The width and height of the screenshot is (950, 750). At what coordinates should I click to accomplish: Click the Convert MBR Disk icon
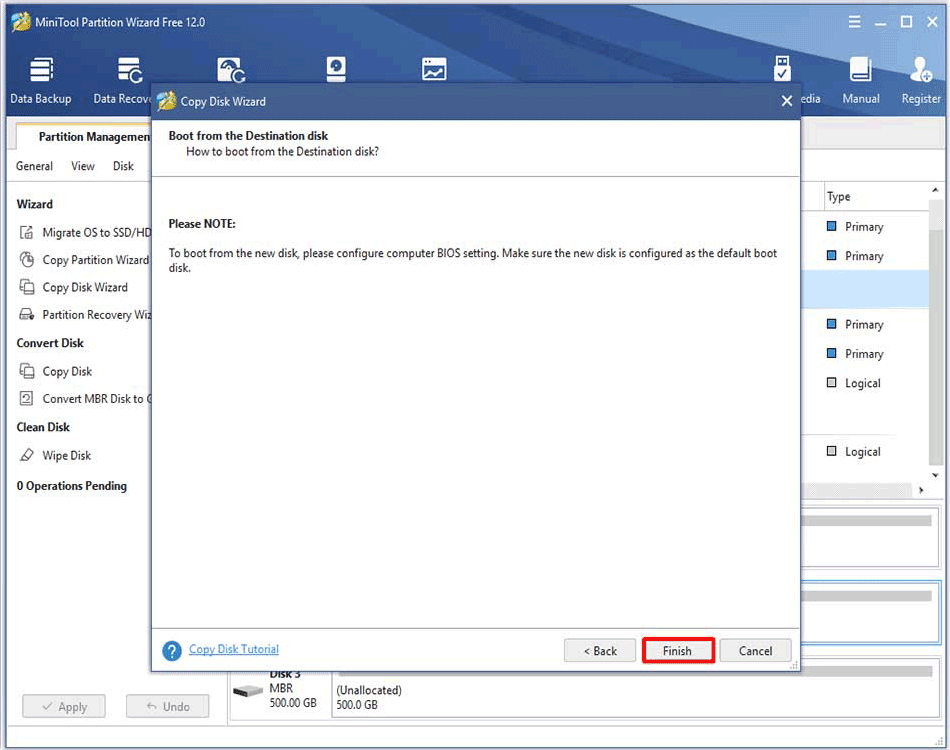27,399
